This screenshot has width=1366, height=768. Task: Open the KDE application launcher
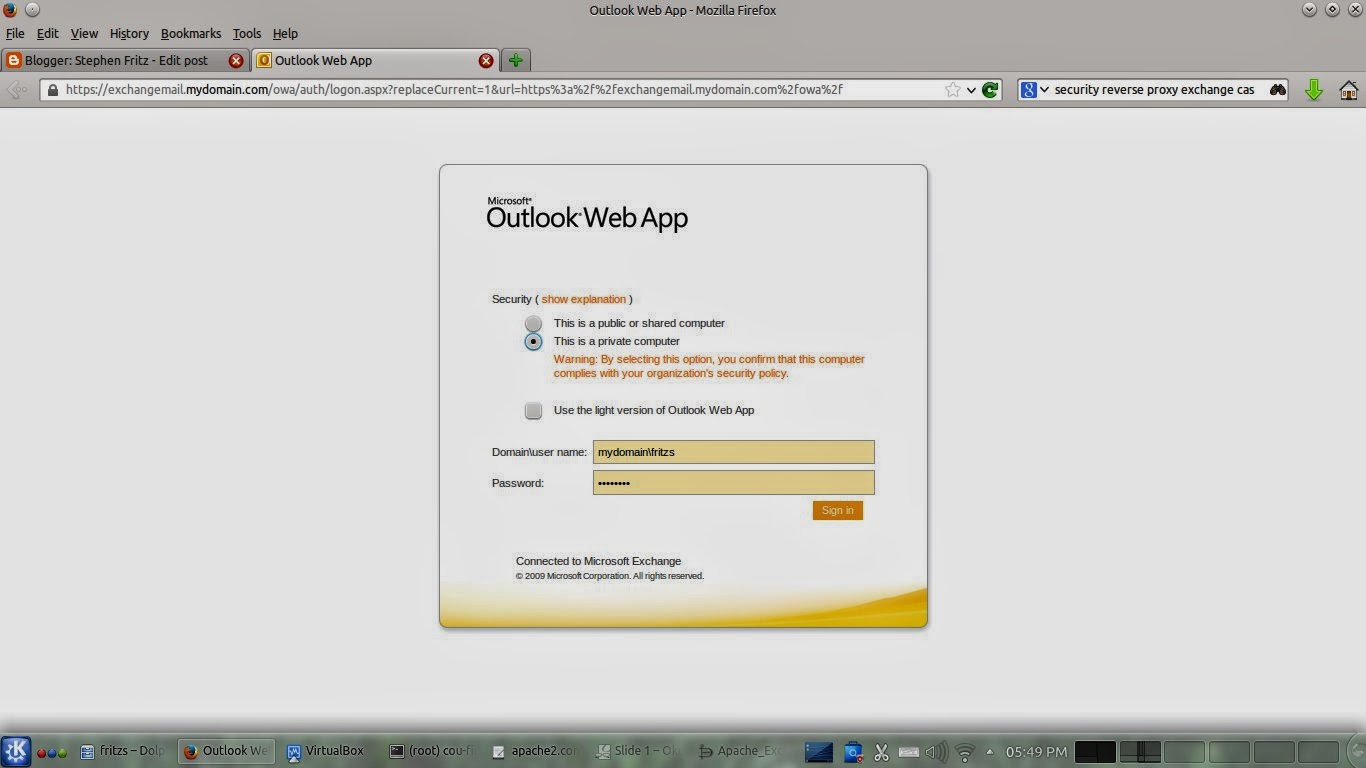click(16, 751)
